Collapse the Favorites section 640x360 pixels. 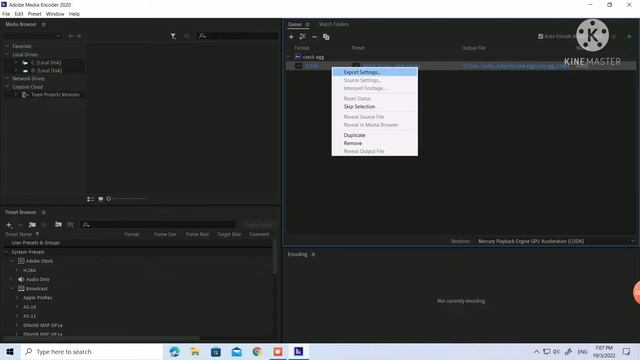coord(7,46)
